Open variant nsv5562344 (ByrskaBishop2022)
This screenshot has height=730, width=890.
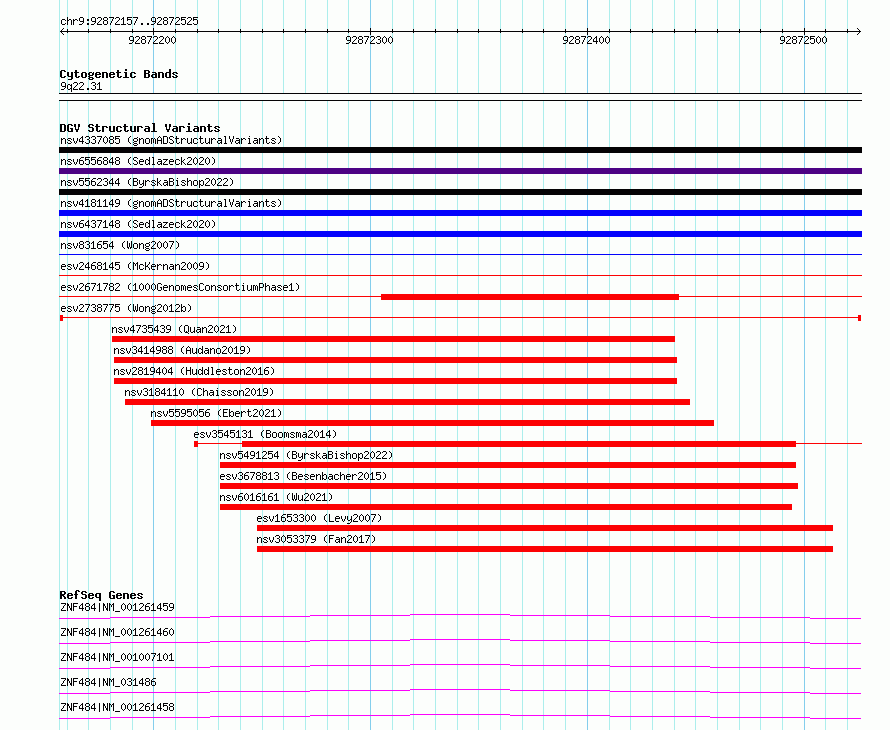point(147,182)
